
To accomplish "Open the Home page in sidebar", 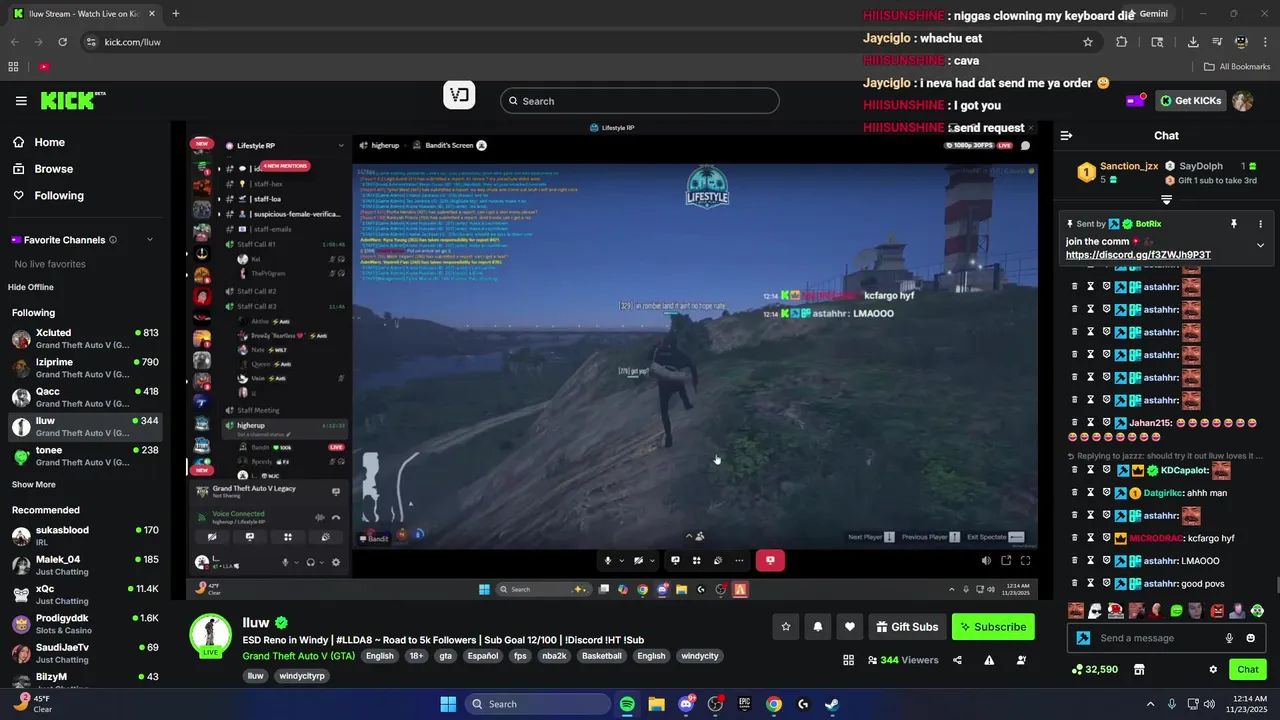I will [39, 142].
